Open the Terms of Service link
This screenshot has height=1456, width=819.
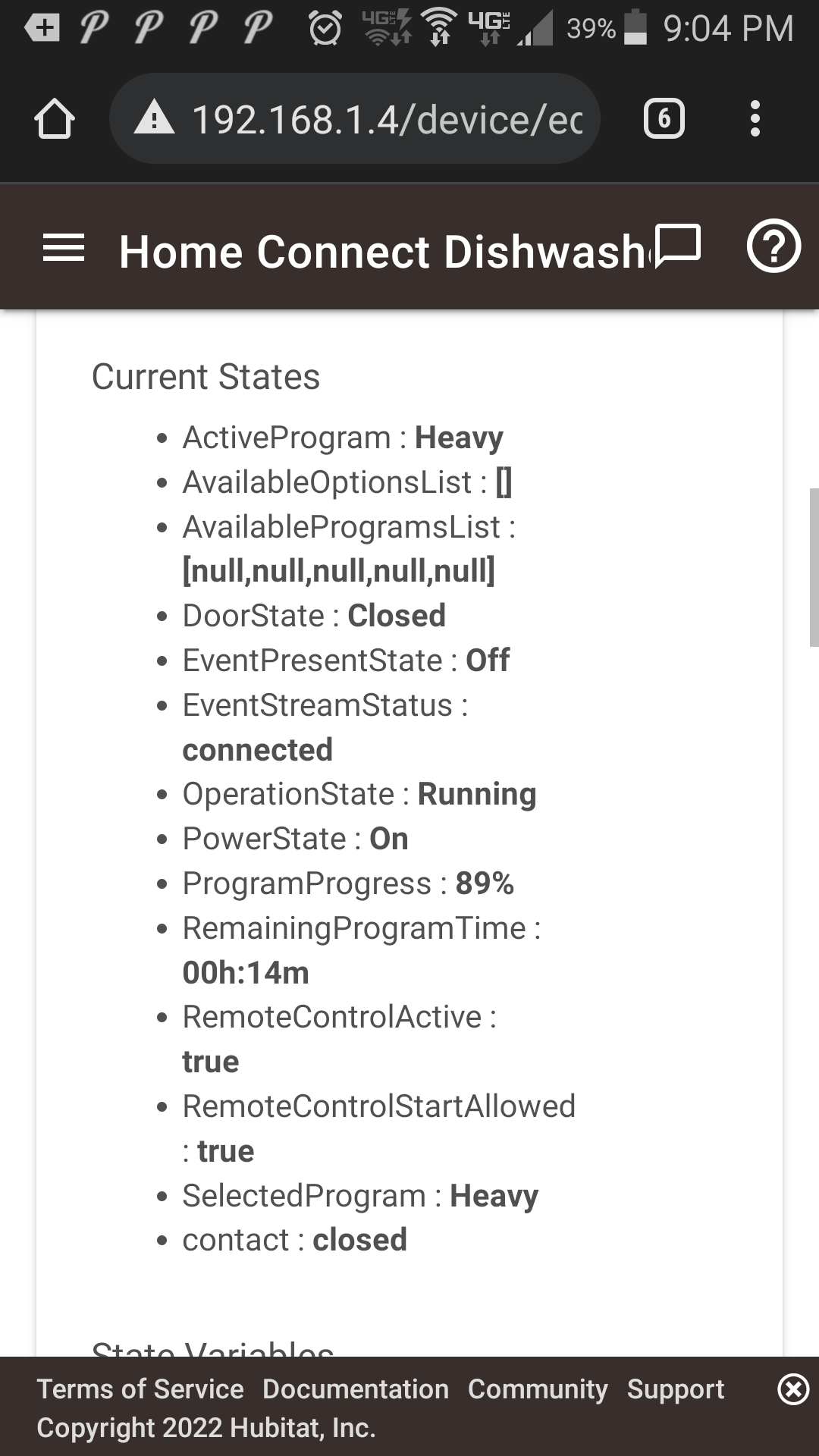click(x=140, y=1389)
